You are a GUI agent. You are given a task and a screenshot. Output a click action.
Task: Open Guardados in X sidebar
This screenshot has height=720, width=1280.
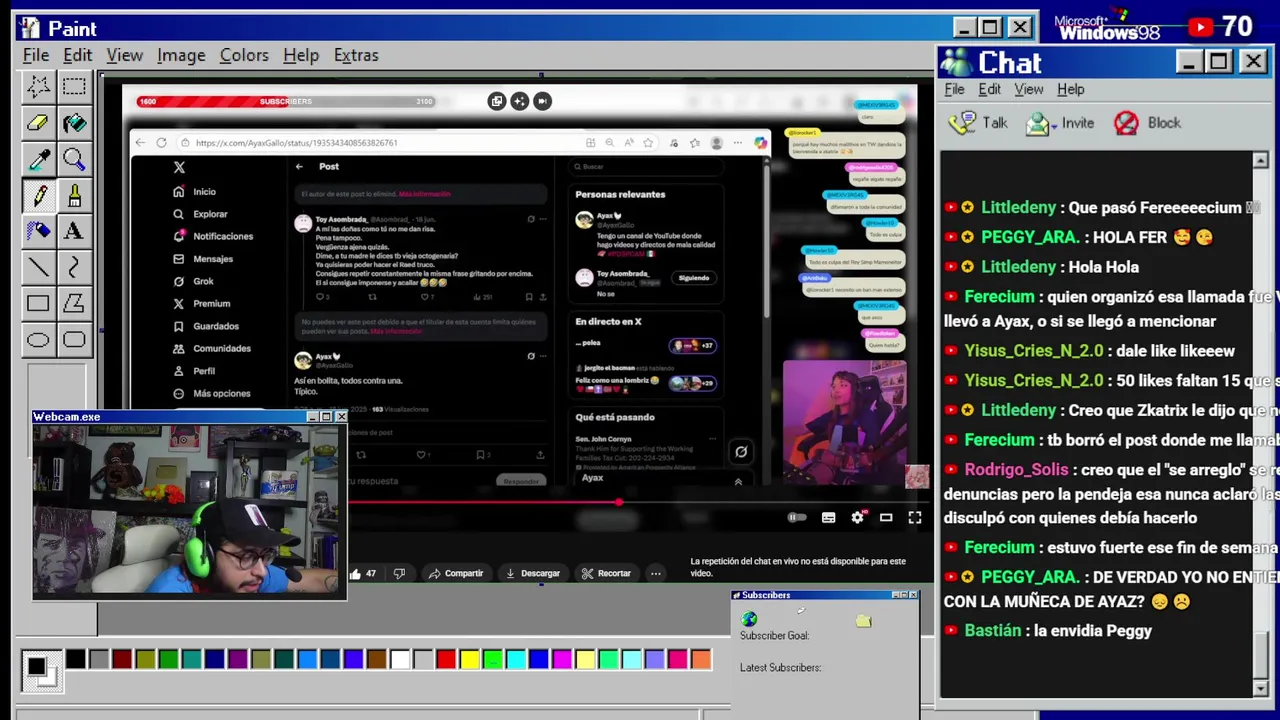point(206,326)
